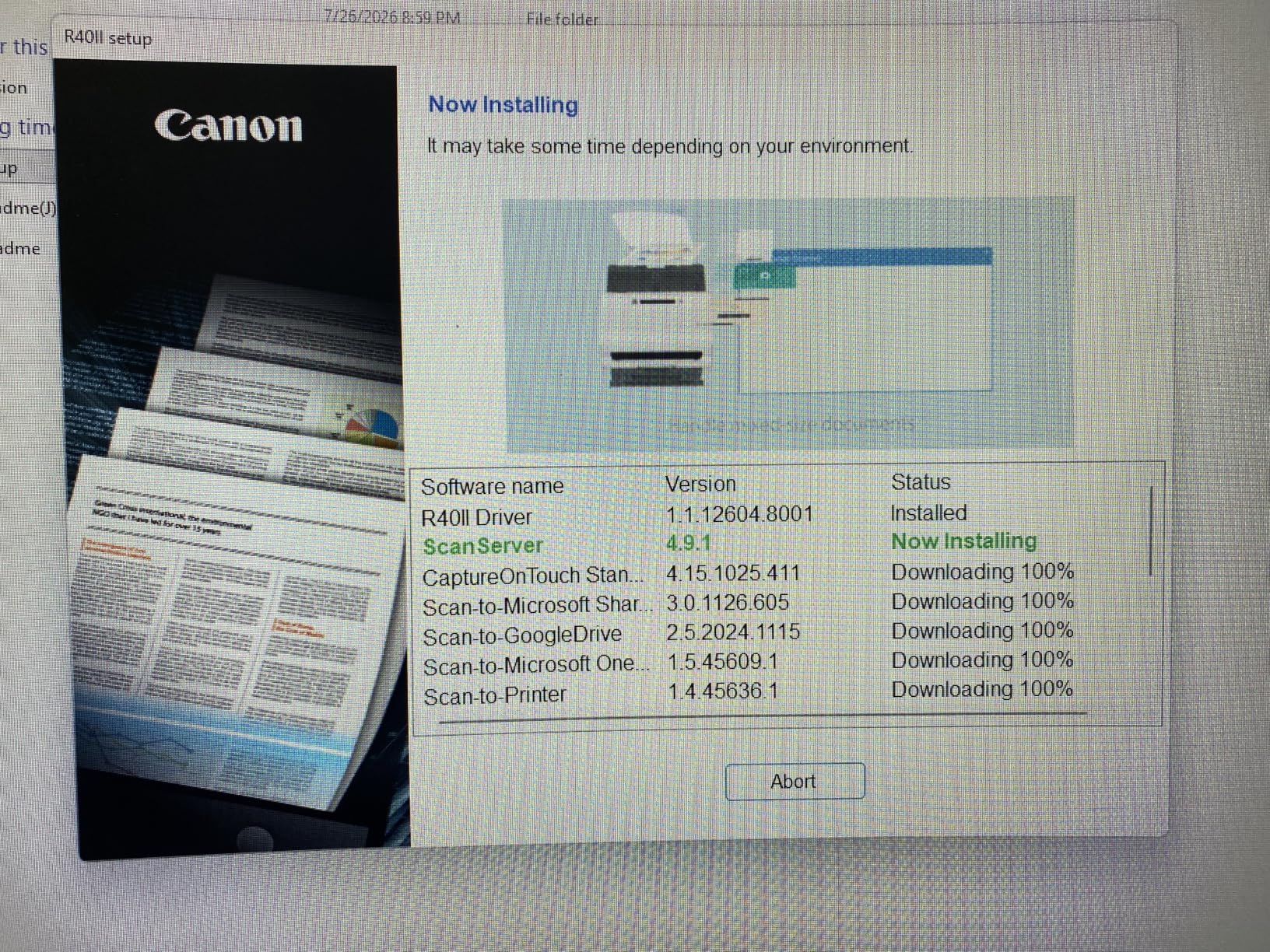1270x952 pixels.
Task: Click version number 3.0.1126.605
Action: click(728, 603)
